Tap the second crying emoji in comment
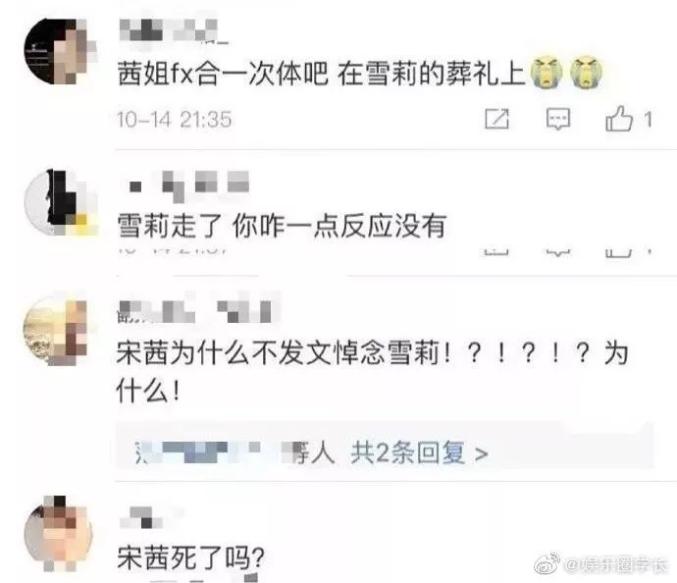The height and width of the screenshot is (583, 677). (x=586, y=73)
